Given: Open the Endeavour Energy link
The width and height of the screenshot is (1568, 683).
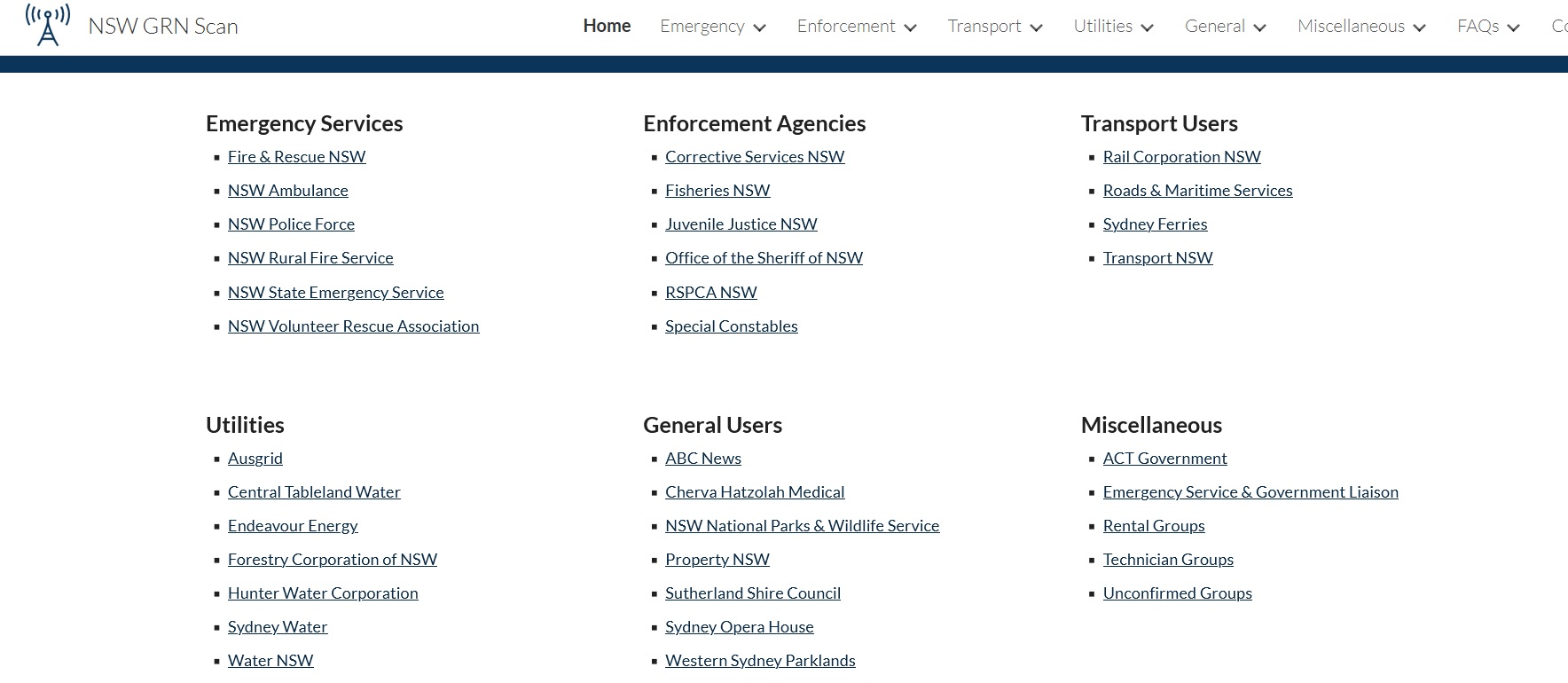Looking at the screenshot, I should 293,526.
